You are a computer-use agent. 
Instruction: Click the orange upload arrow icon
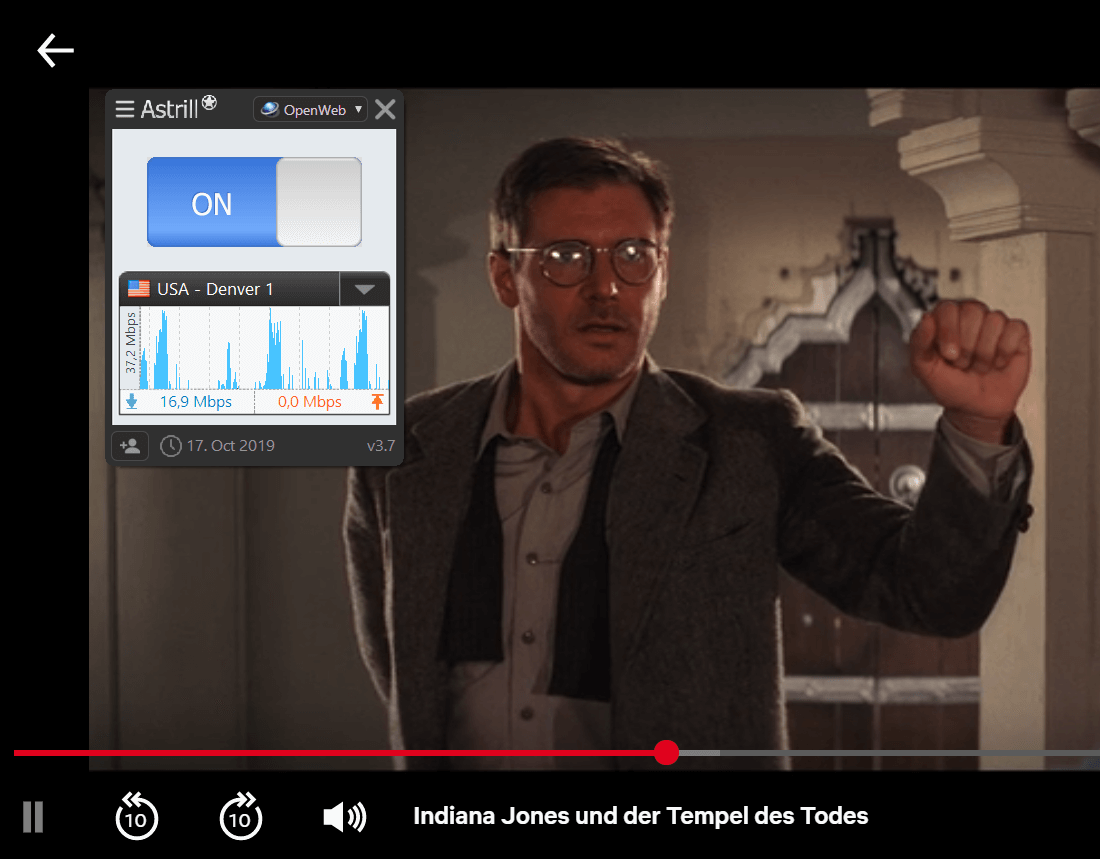(377, 402)
